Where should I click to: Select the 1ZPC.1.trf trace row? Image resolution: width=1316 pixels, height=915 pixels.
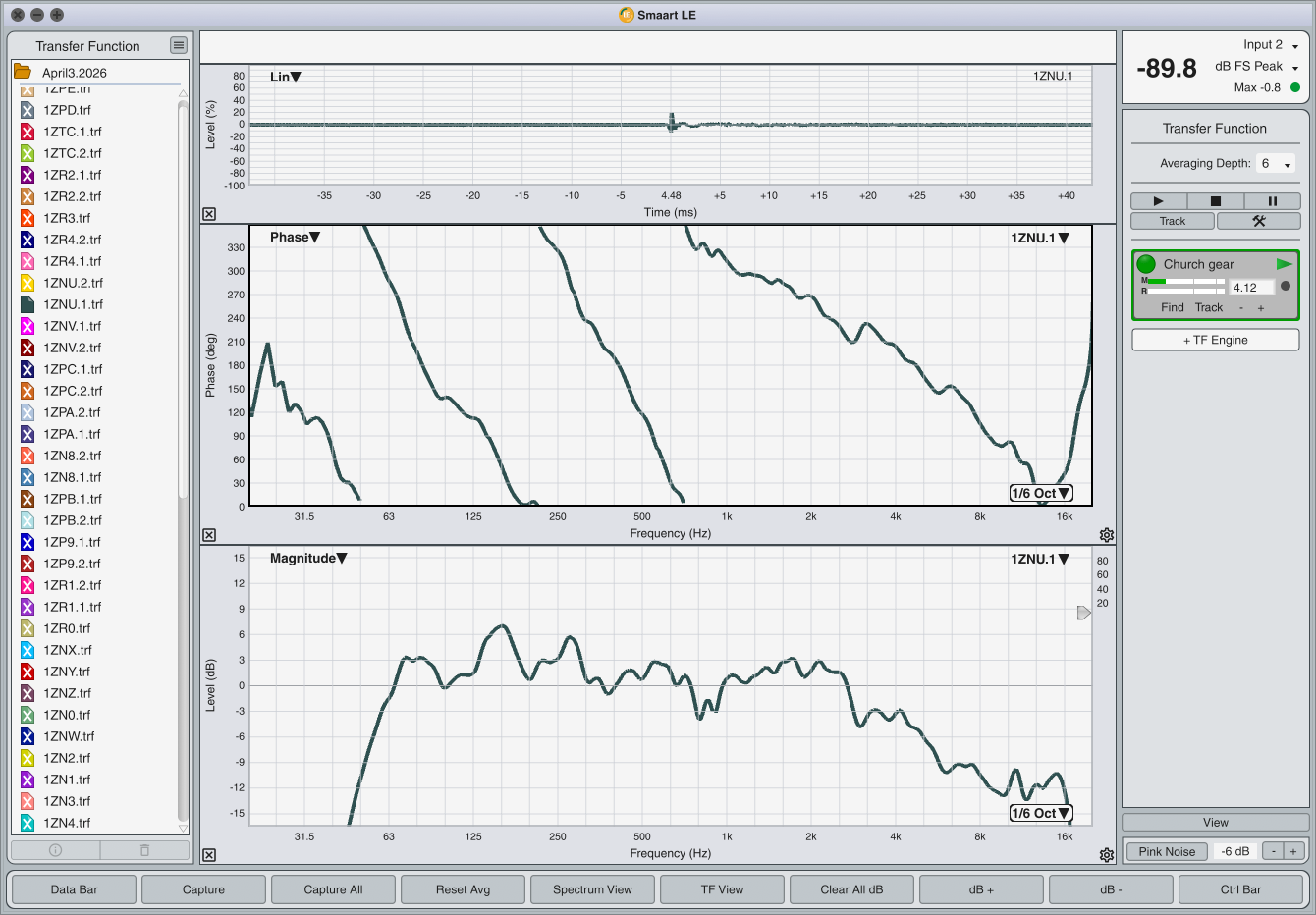98,369
